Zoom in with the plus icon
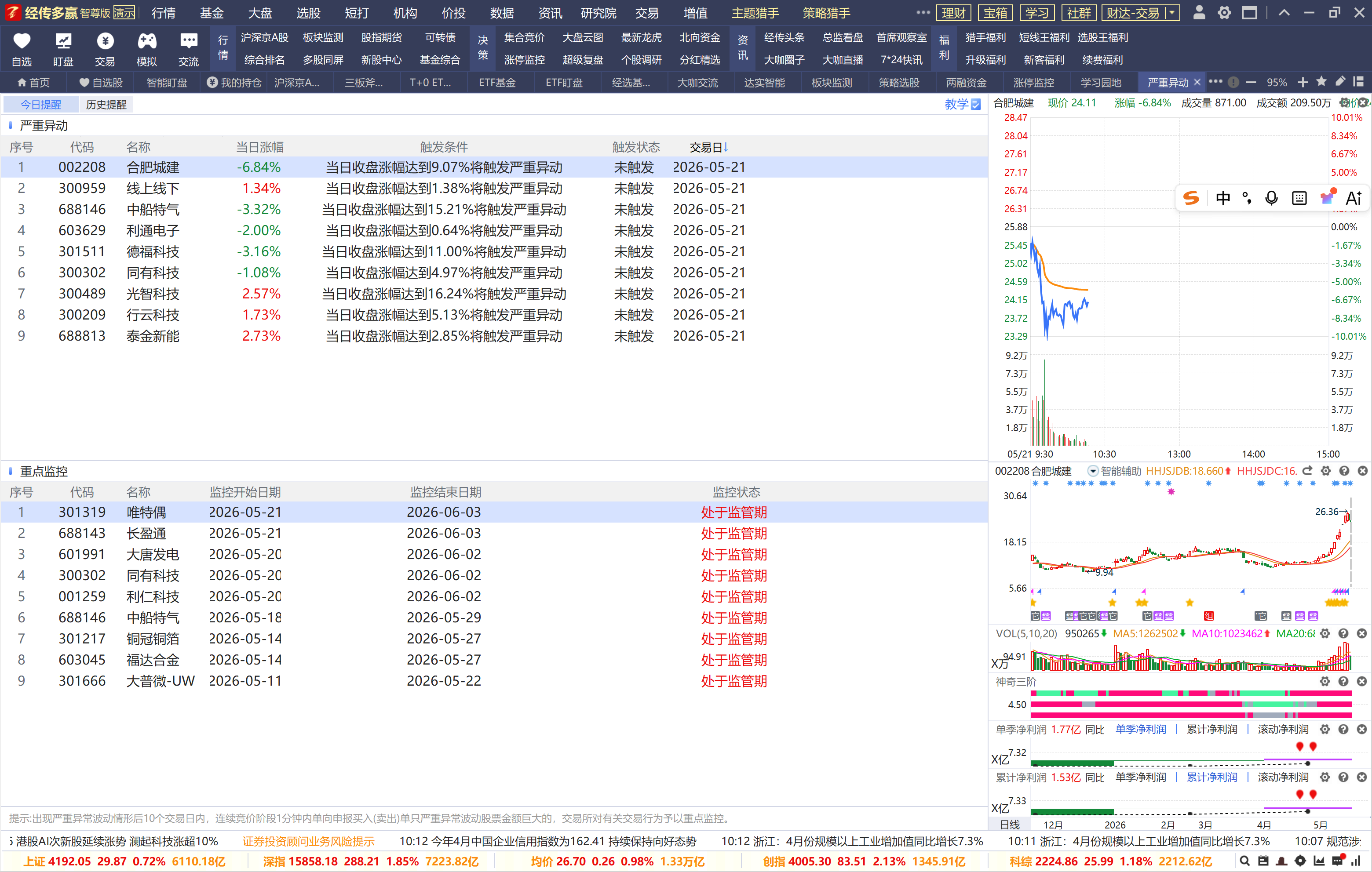Viewport: 1372px width, 872px height. [1303, 82]
